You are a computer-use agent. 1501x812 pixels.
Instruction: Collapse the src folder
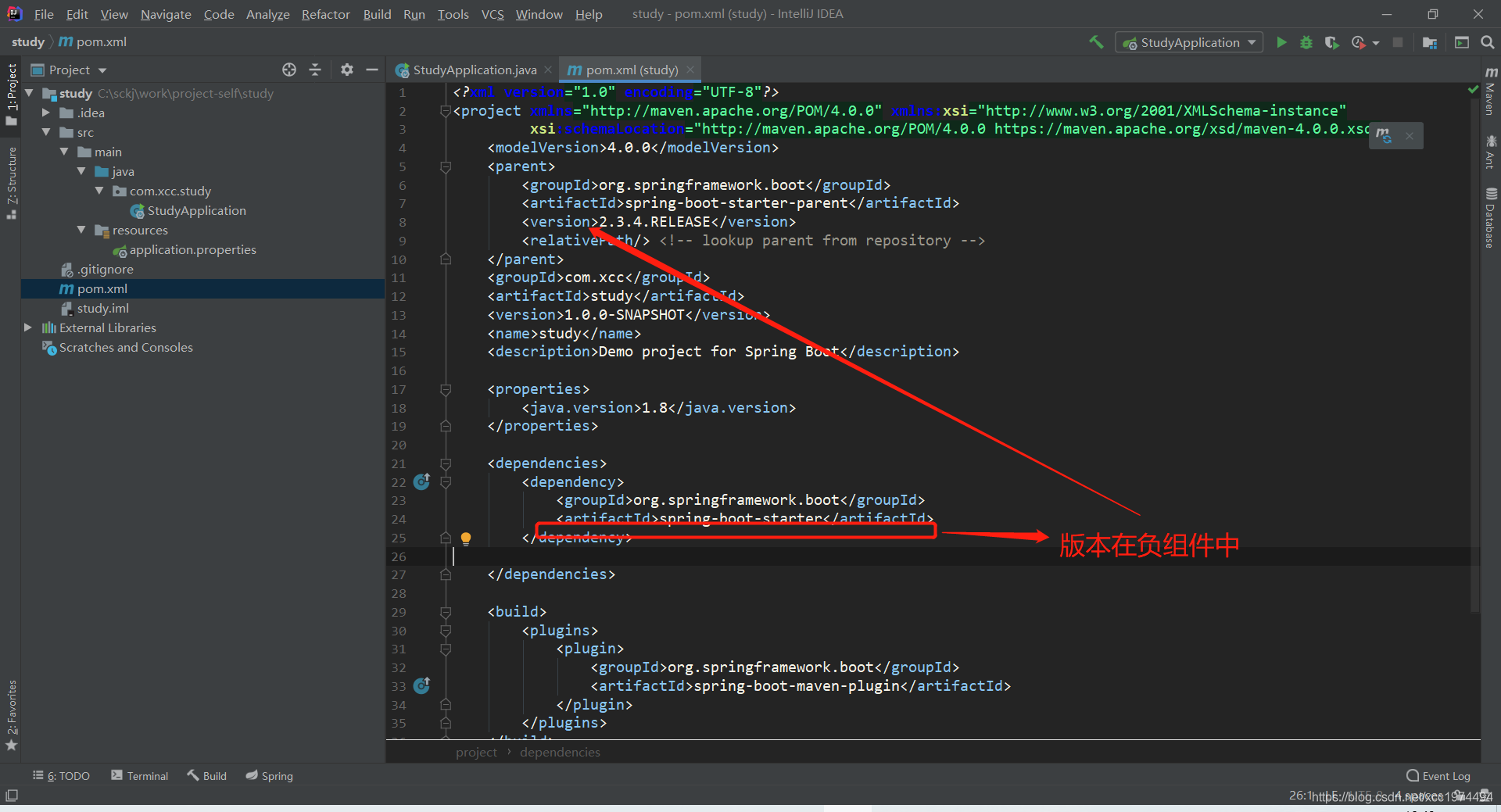46,132
